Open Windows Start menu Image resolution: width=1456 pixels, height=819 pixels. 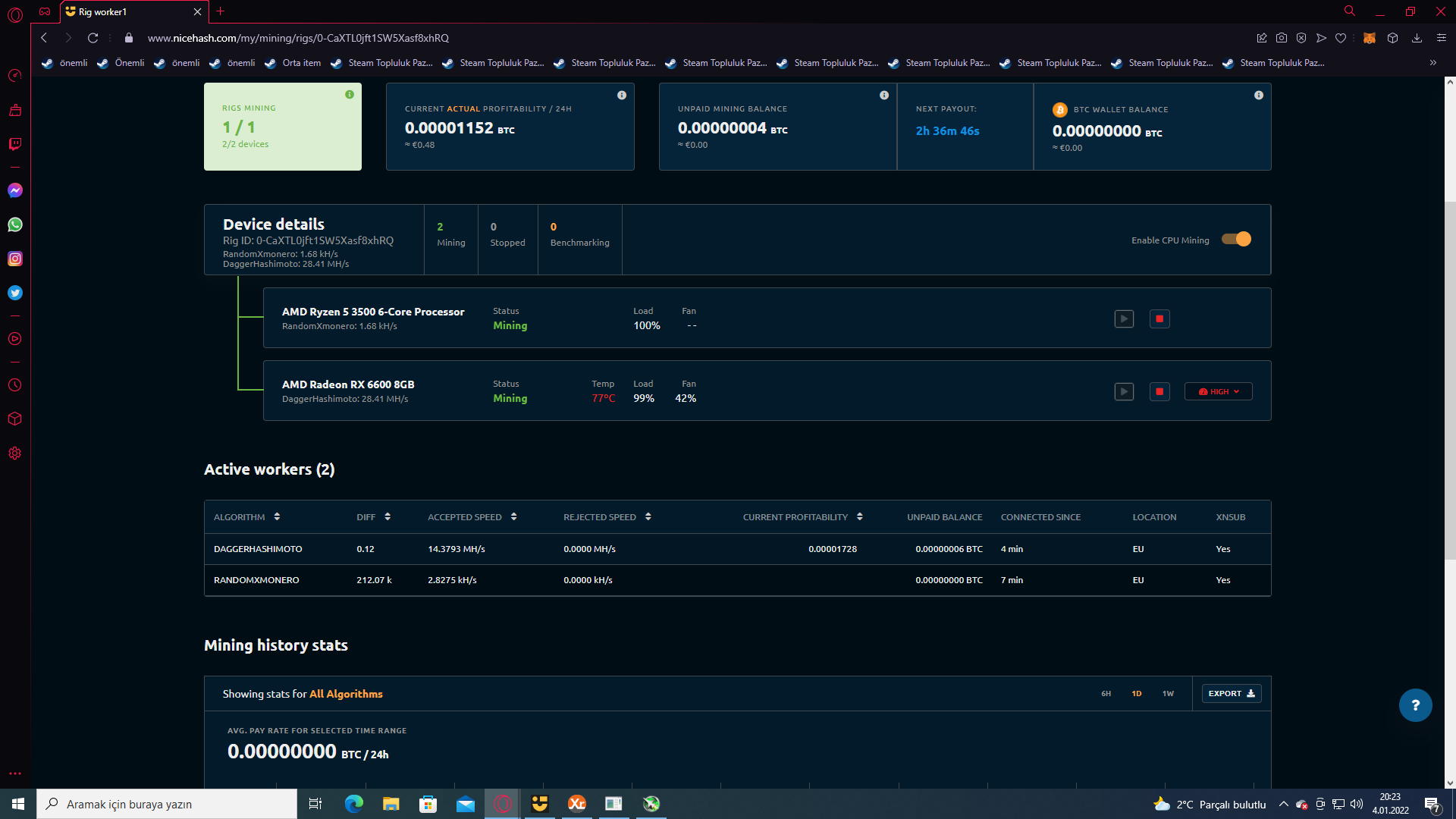18,804
